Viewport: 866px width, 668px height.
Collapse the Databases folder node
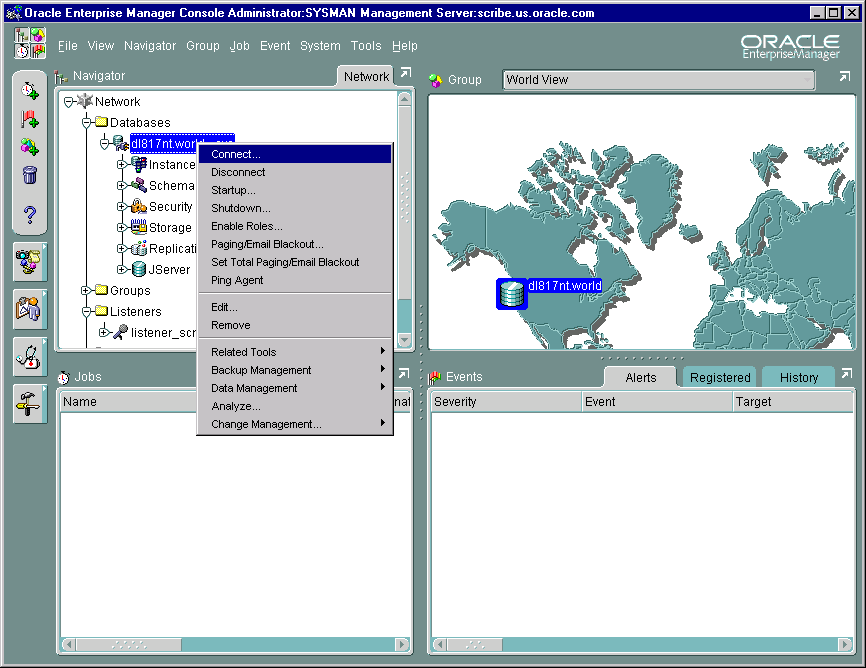click(87, 122)
